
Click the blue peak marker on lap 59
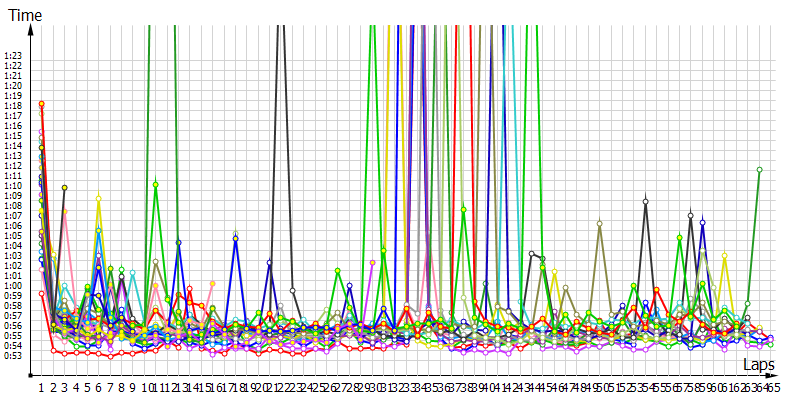pos(703,222)
